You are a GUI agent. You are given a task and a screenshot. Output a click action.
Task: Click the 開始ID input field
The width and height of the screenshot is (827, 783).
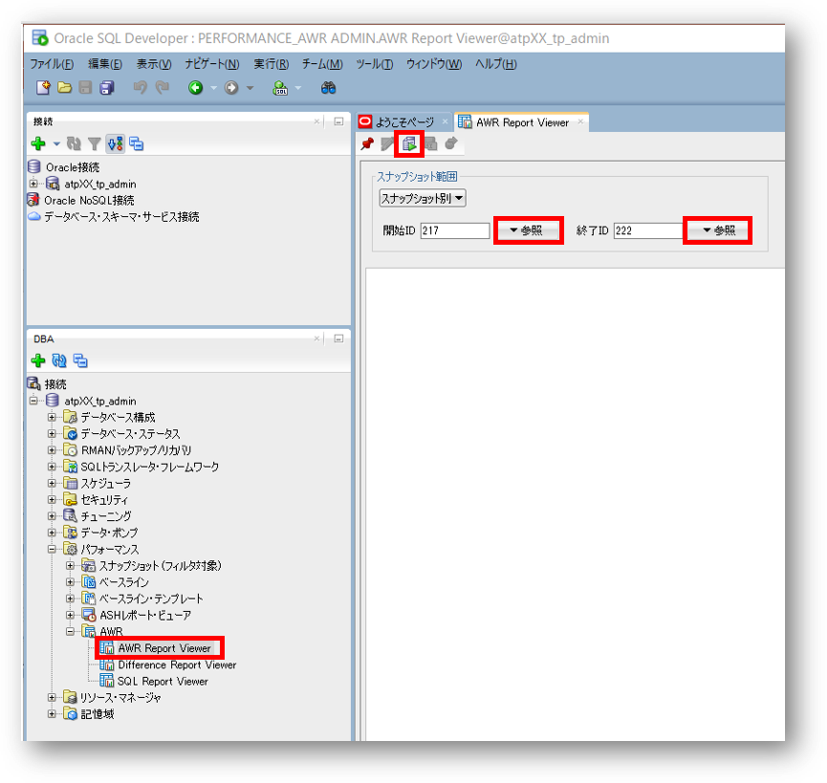pyautogui.click(x=454, y=230)
